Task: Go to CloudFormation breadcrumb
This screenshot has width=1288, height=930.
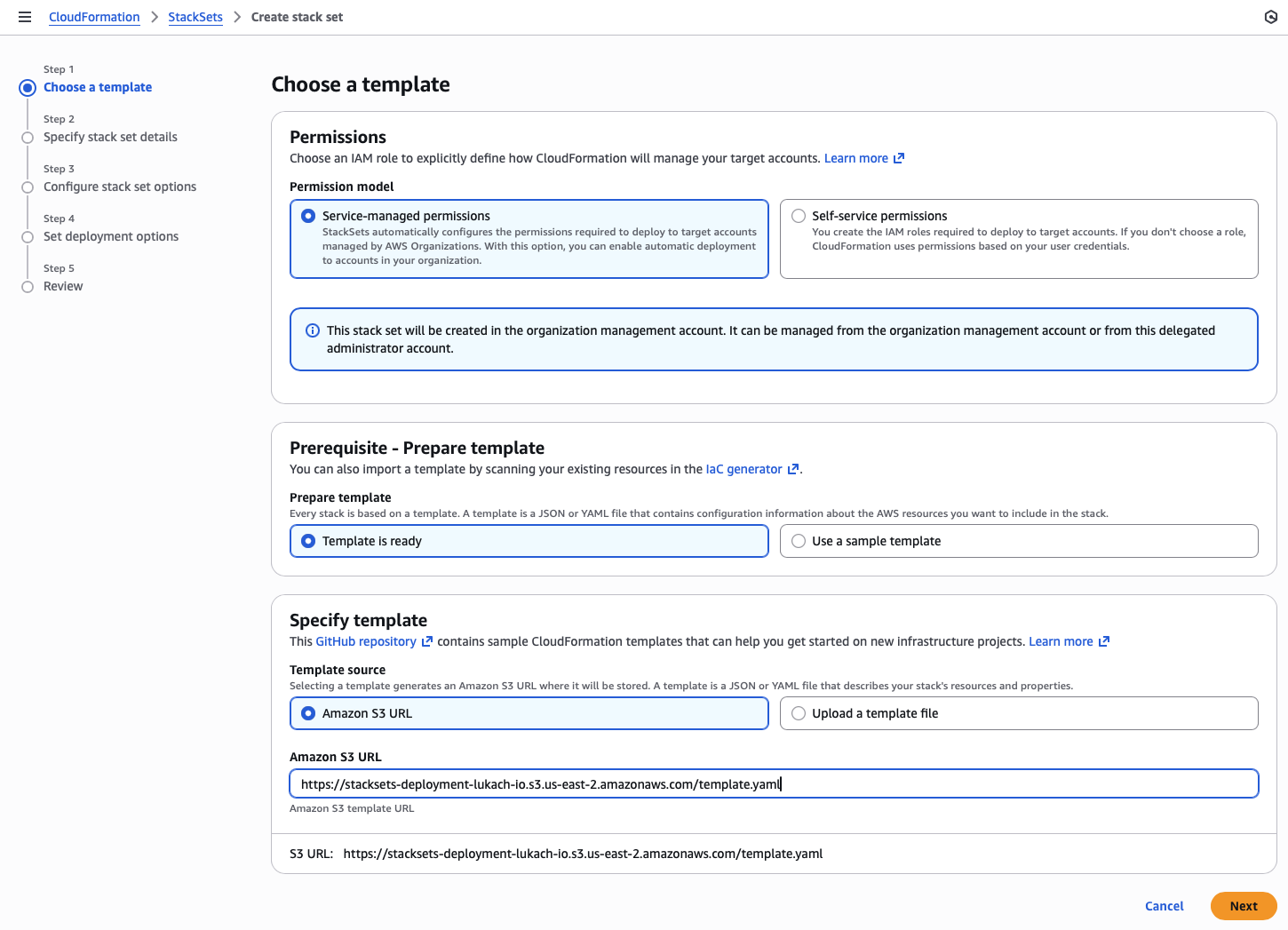Action: pos(94,17)
